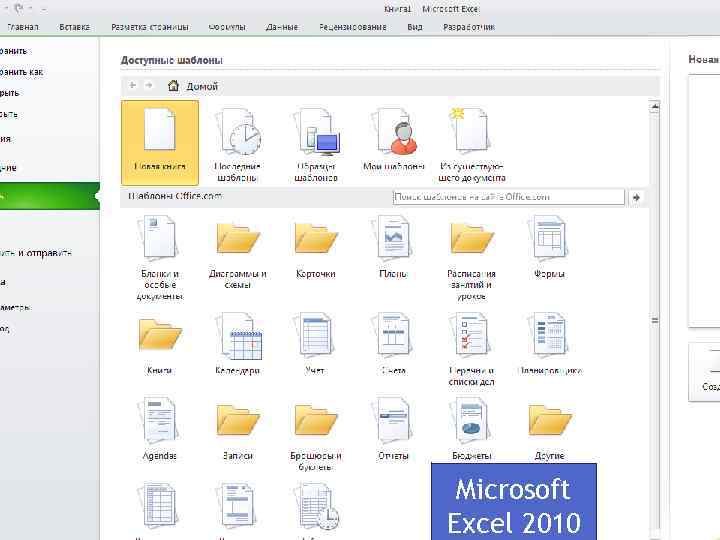Open Расписания занятий и уроков folder

(472, 261)
